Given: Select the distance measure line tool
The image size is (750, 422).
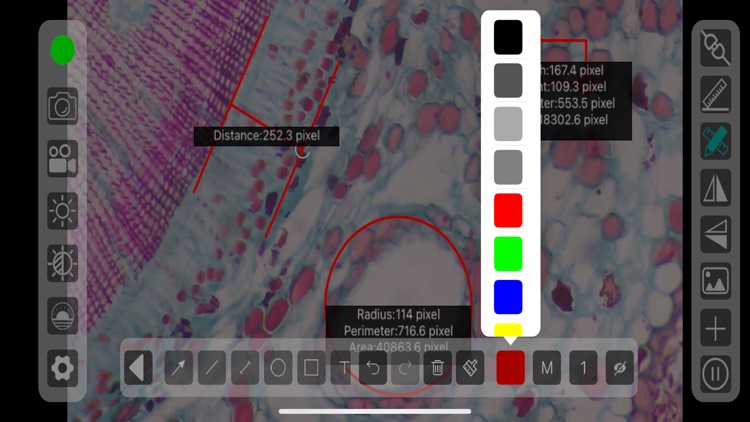Looking at the screenshot, I should (245, 367).
